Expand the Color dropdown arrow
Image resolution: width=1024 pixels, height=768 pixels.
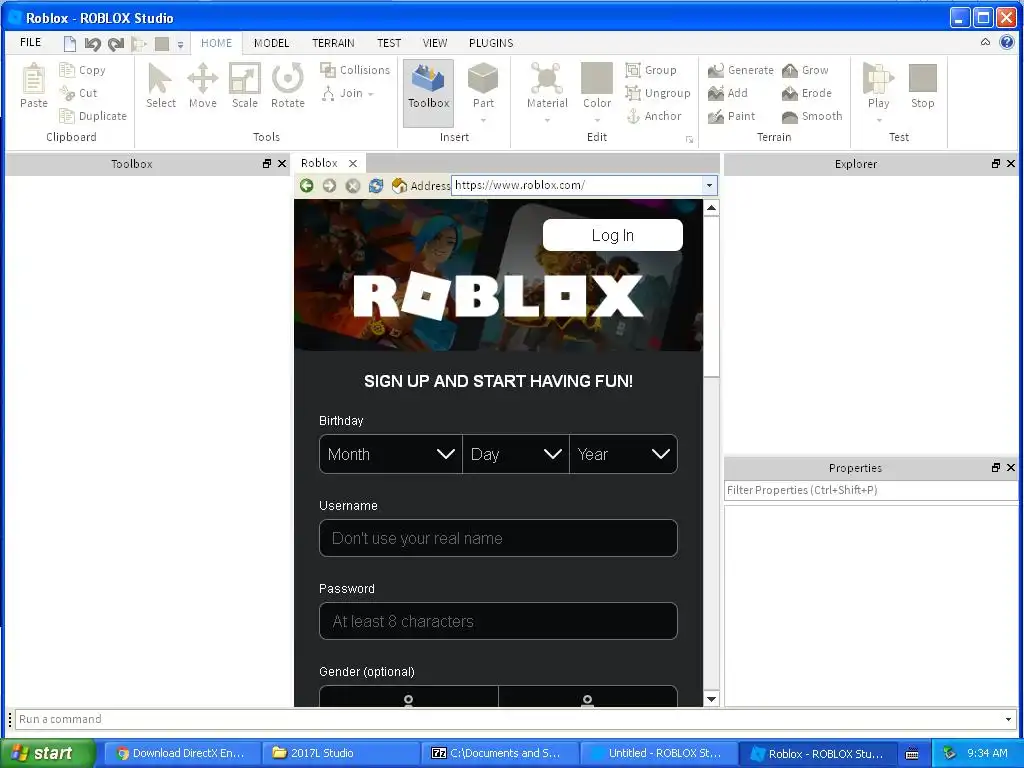point(597,120)
